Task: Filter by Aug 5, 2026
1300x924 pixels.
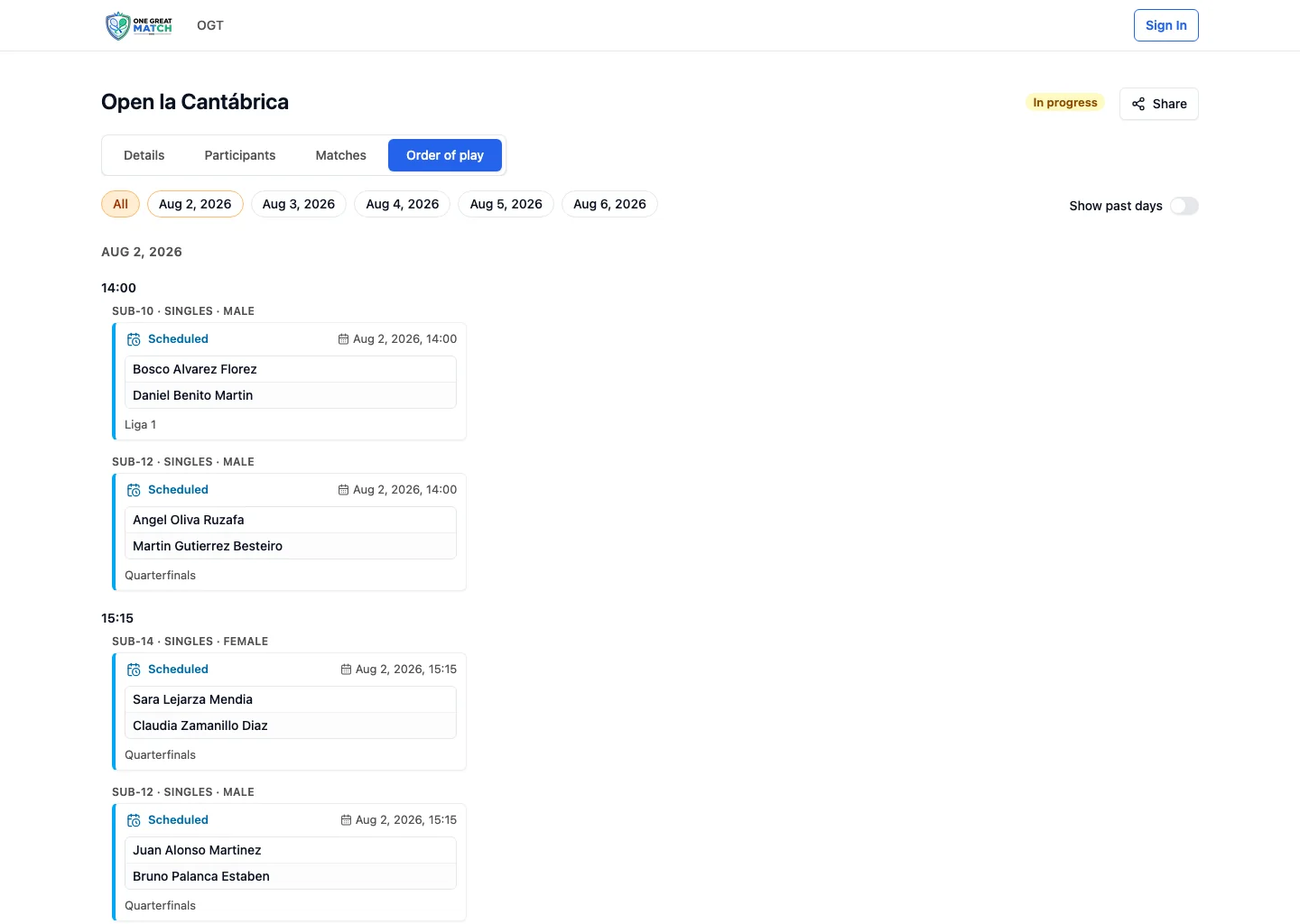Action: 506,204
